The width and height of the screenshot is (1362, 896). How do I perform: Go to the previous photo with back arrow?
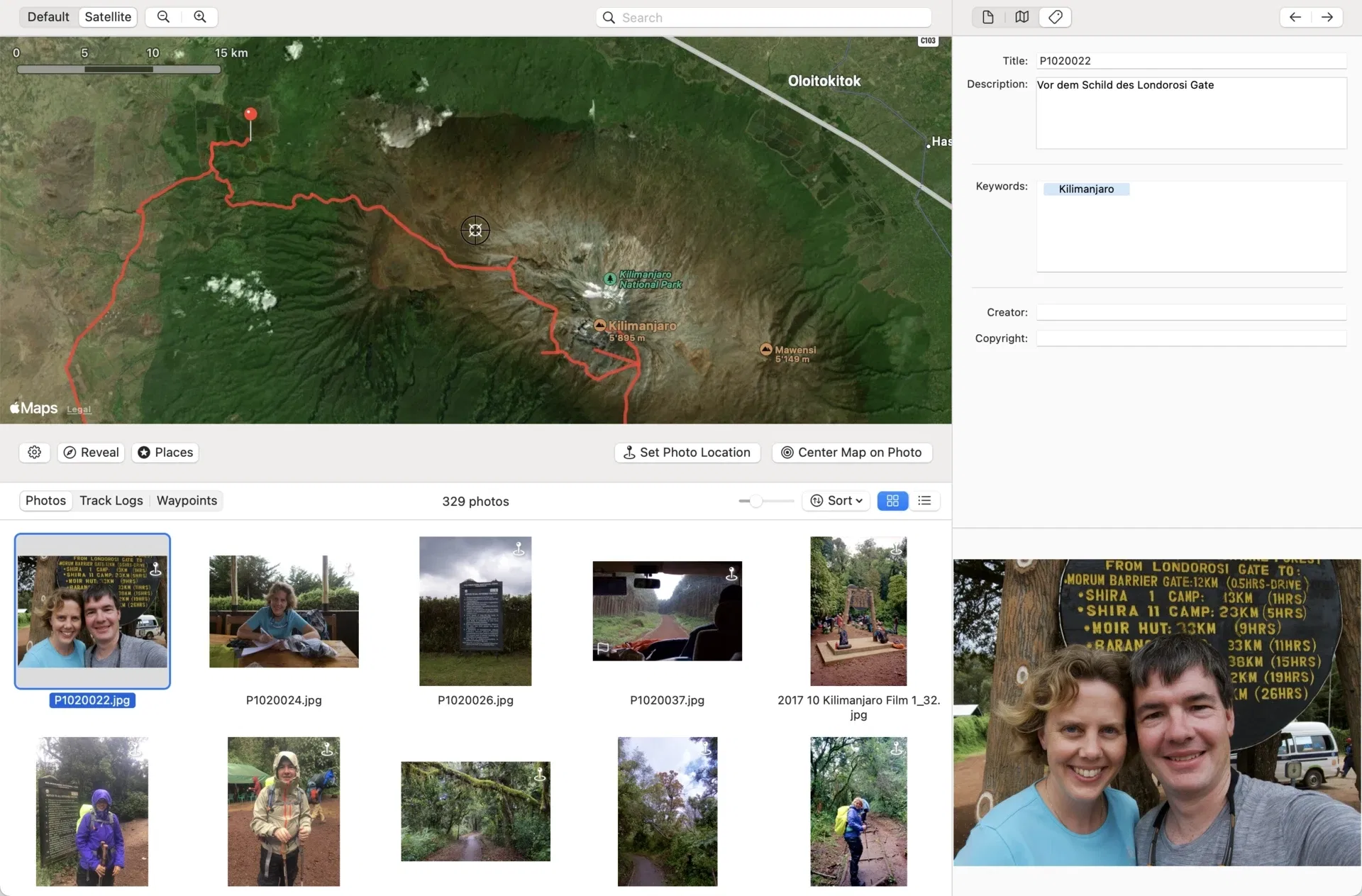1295,17
